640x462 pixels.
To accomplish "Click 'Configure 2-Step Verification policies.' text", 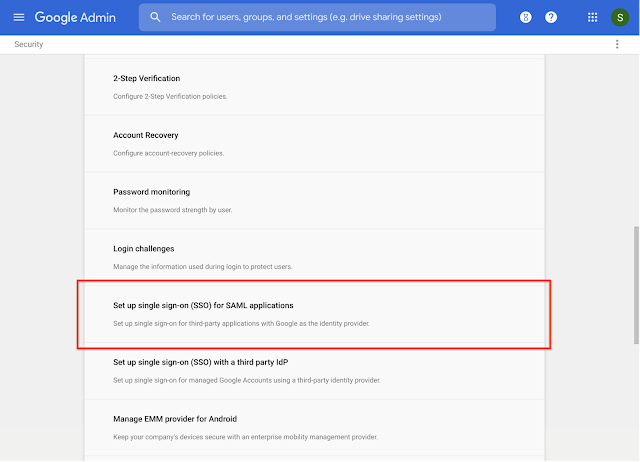I will coord(170,96).
